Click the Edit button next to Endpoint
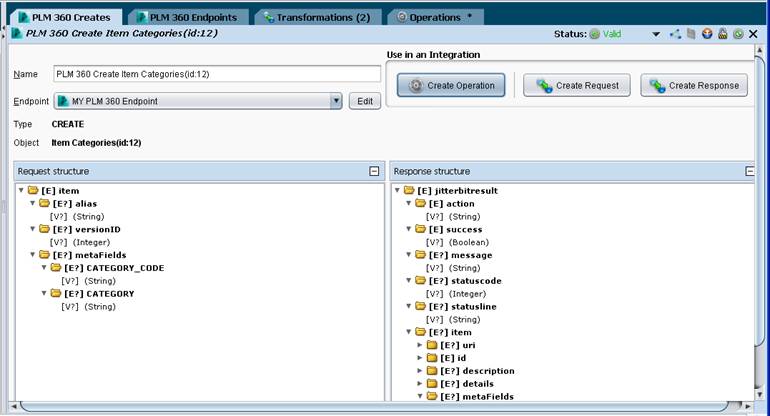The width and height of the screenshot is (770, 416). (365, 101)
